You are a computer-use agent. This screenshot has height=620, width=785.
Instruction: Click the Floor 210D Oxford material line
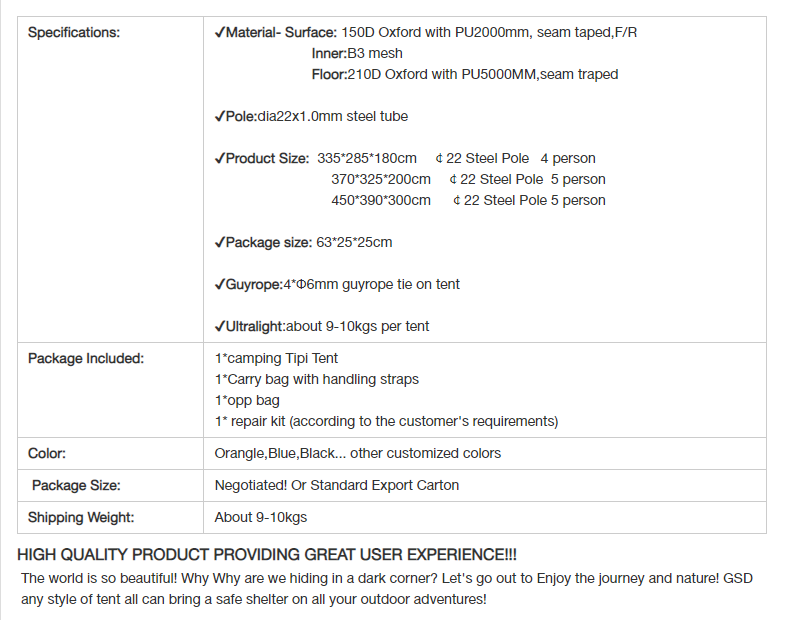[x=465, y=74]
